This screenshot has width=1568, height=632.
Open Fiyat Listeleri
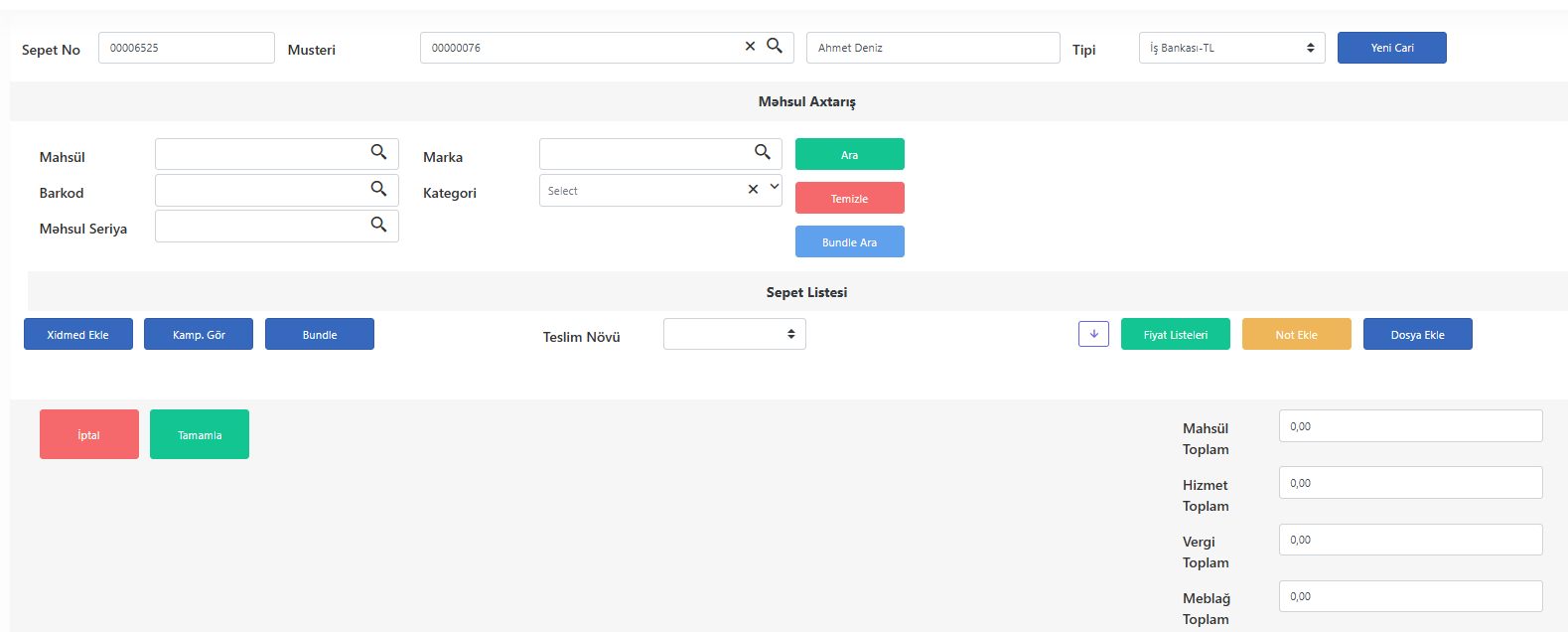point(1176,334)
